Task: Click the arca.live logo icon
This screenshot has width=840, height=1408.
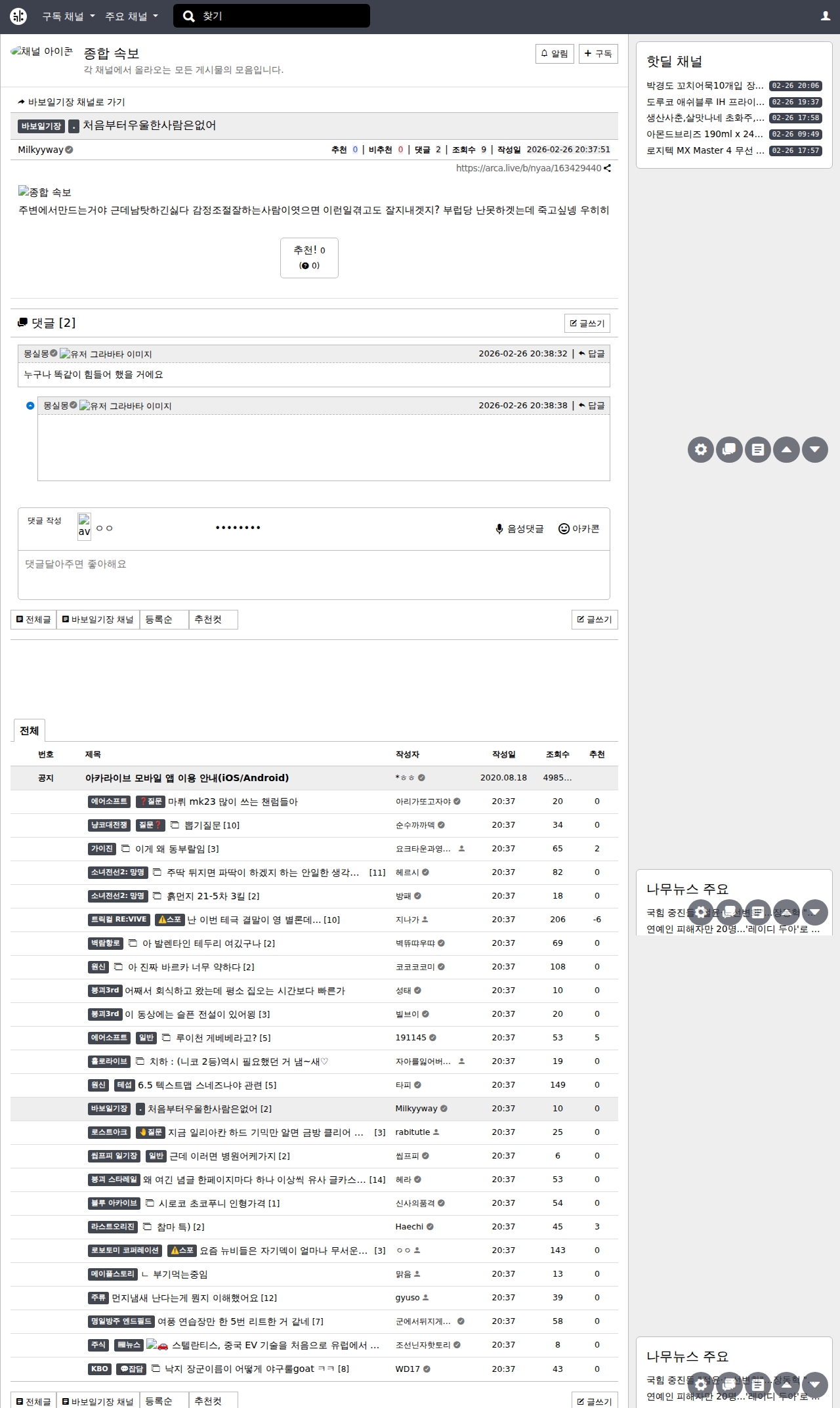Action: [18, 16]
